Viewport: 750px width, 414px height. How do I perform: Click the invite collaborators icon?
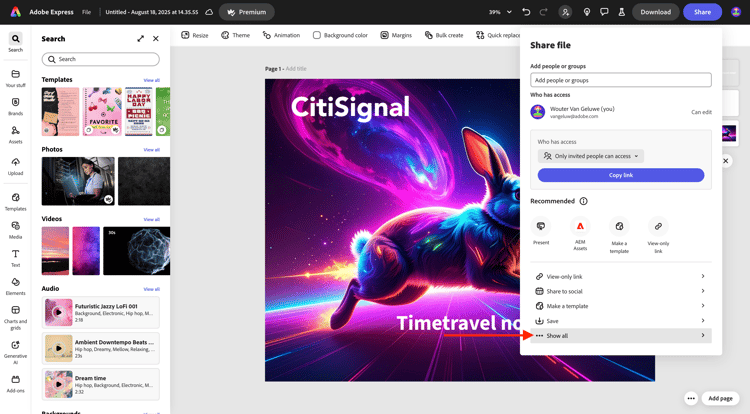pos(565,12)
